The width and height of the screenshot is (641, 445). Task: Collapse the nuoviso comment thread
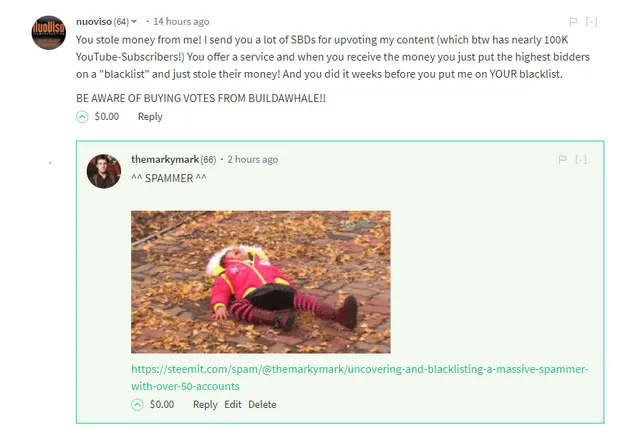coord(592,21)
